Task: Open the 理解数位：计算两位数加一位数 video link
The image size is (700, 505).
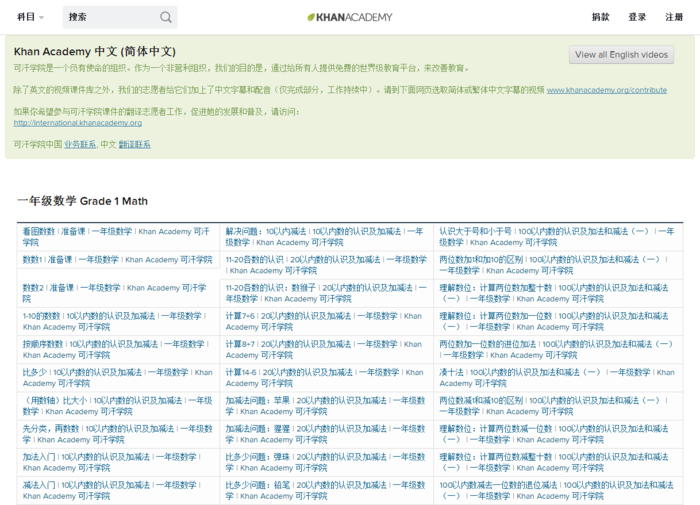Action: (x=554, y=321)
